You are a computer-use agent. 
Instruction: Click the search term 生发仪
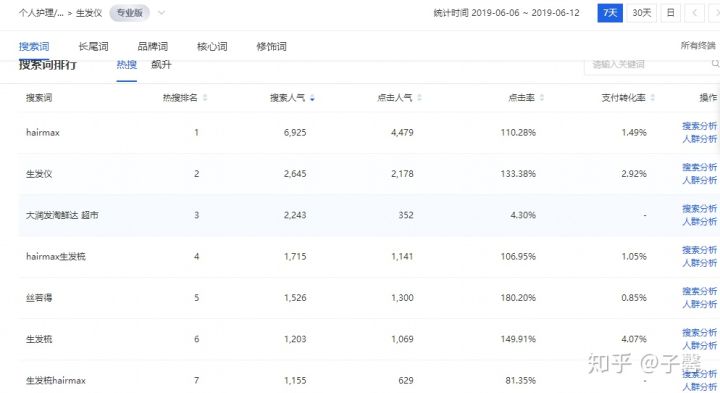click(39, 174)
